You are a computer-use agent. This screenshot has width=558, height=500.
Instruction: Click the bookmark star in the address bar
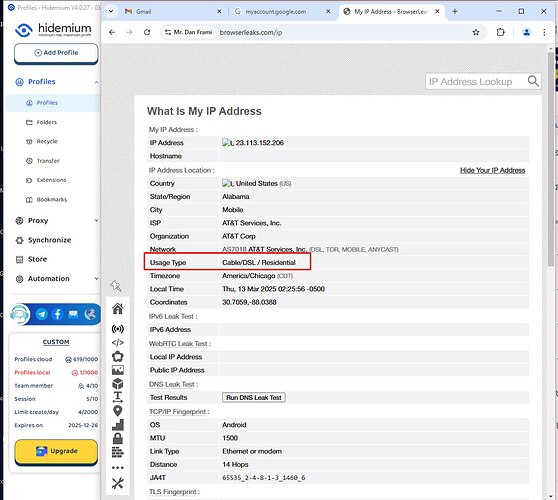click(476, 32)
